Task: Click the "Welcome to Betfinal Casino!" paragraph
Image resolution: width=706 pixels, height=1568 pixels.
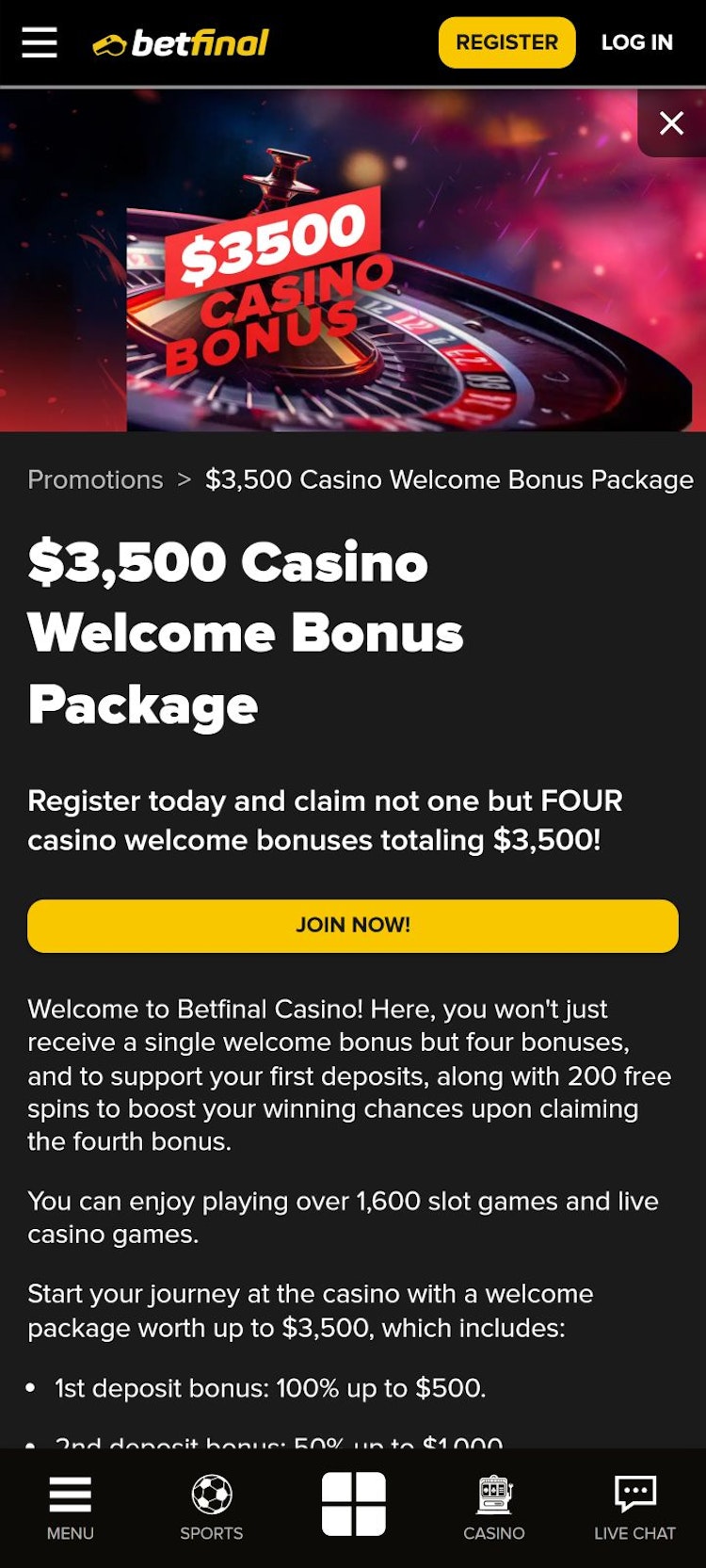Action: (348, 1075)
